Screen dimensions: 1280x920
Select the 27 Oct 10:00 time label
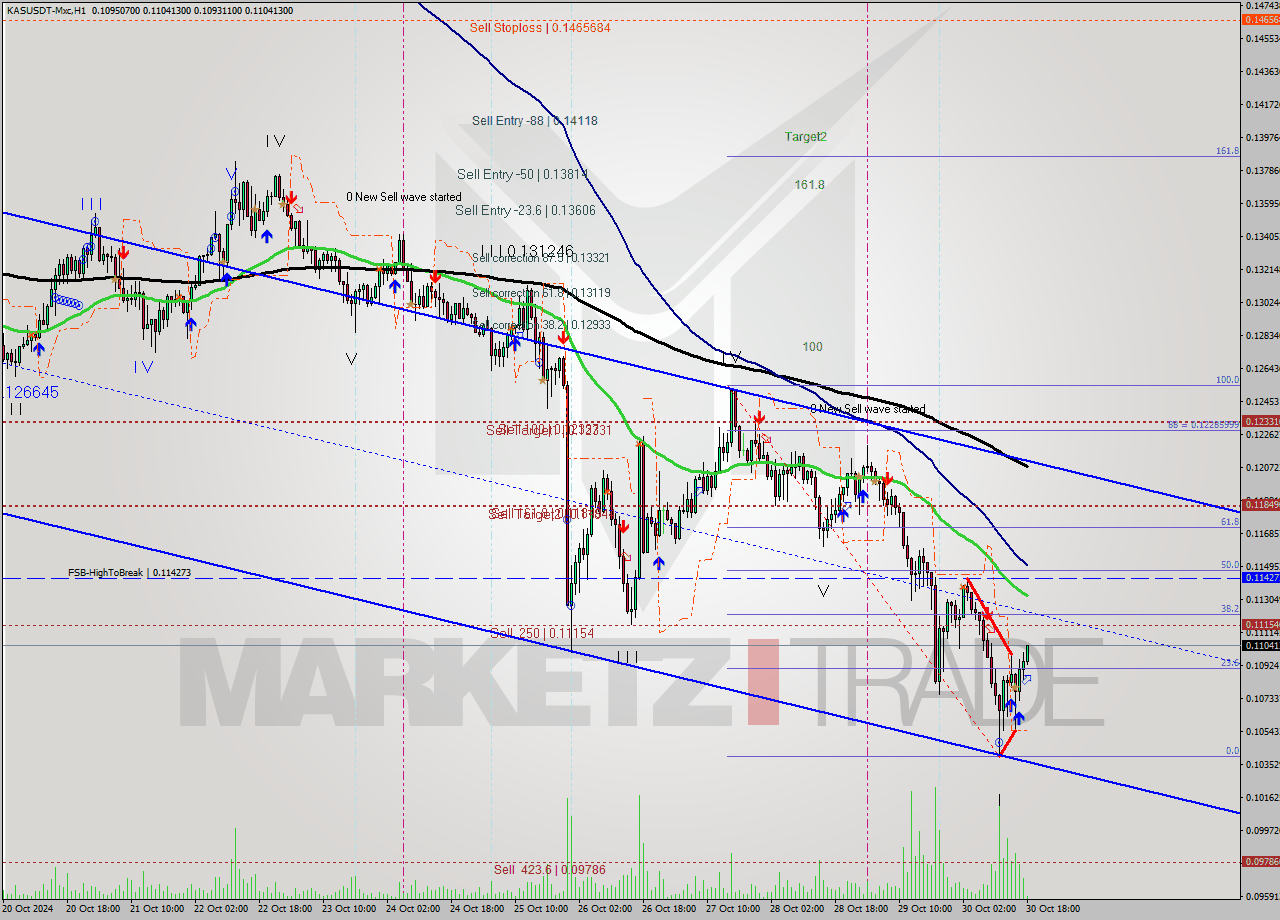coord(734,908)
